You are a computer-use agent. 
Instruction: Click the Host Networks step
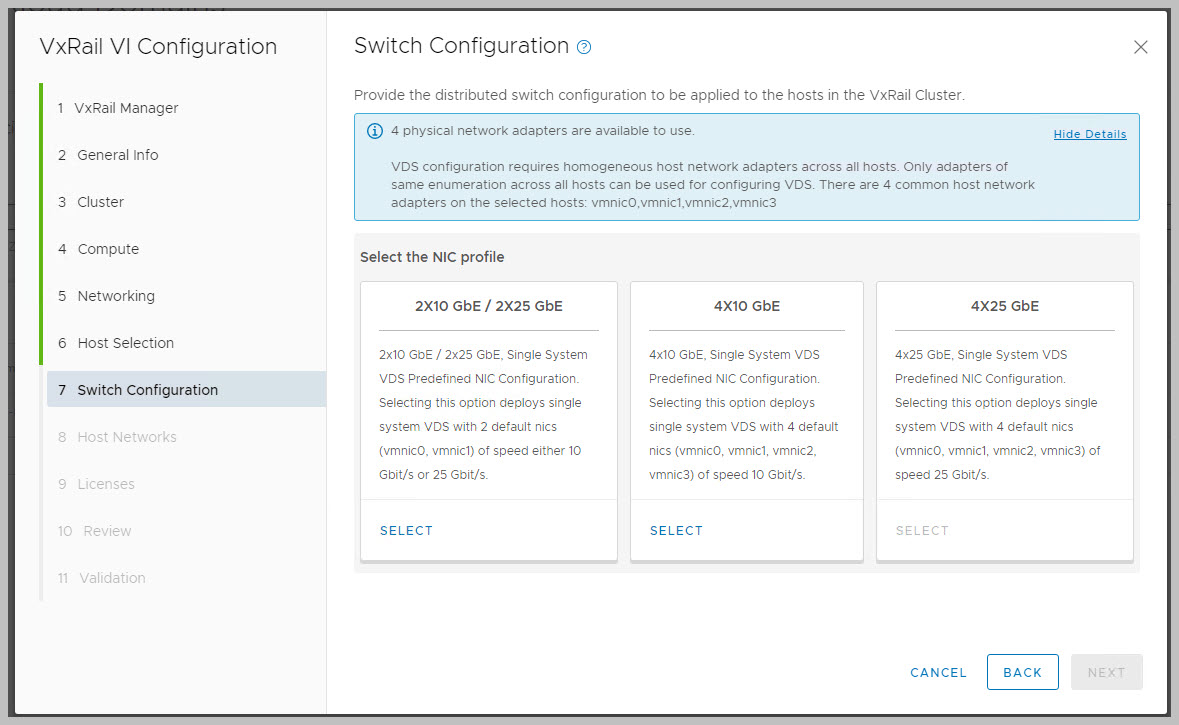126,437
